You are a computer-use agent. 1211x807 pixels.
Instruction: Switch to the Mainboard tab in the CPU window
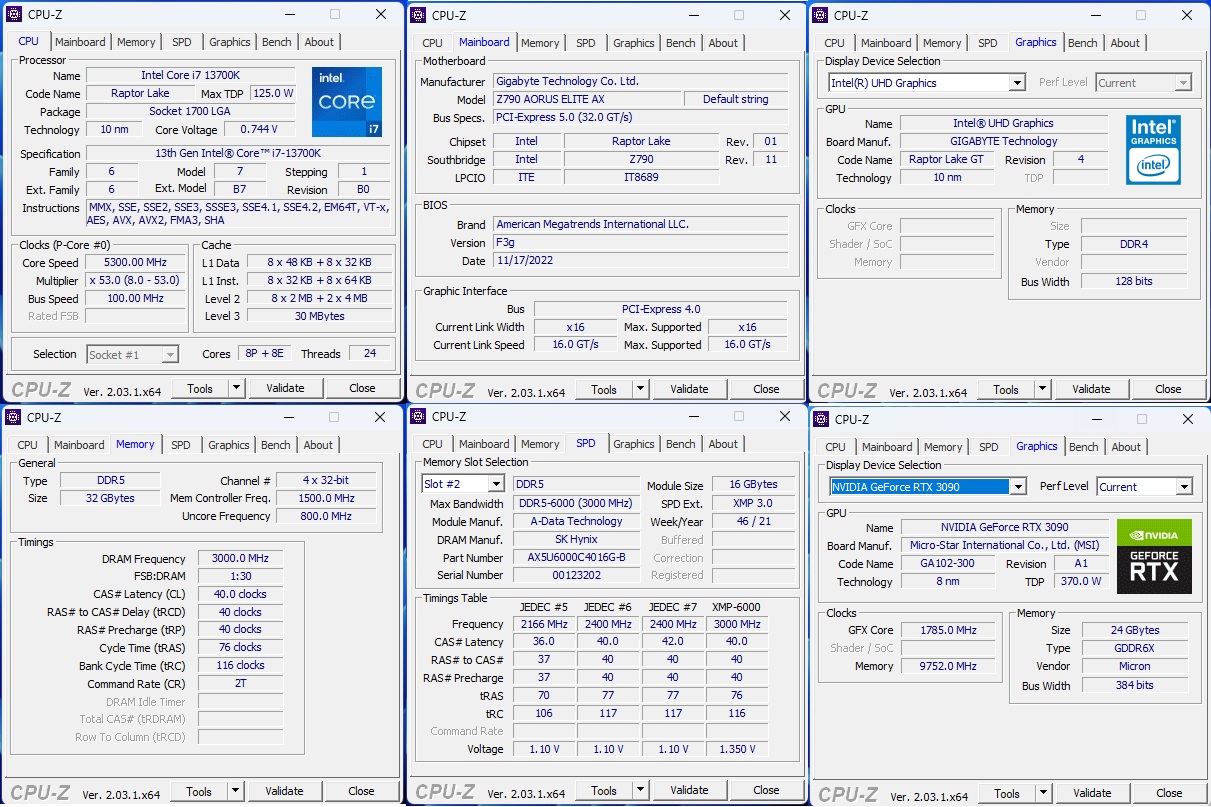[80, 42]
